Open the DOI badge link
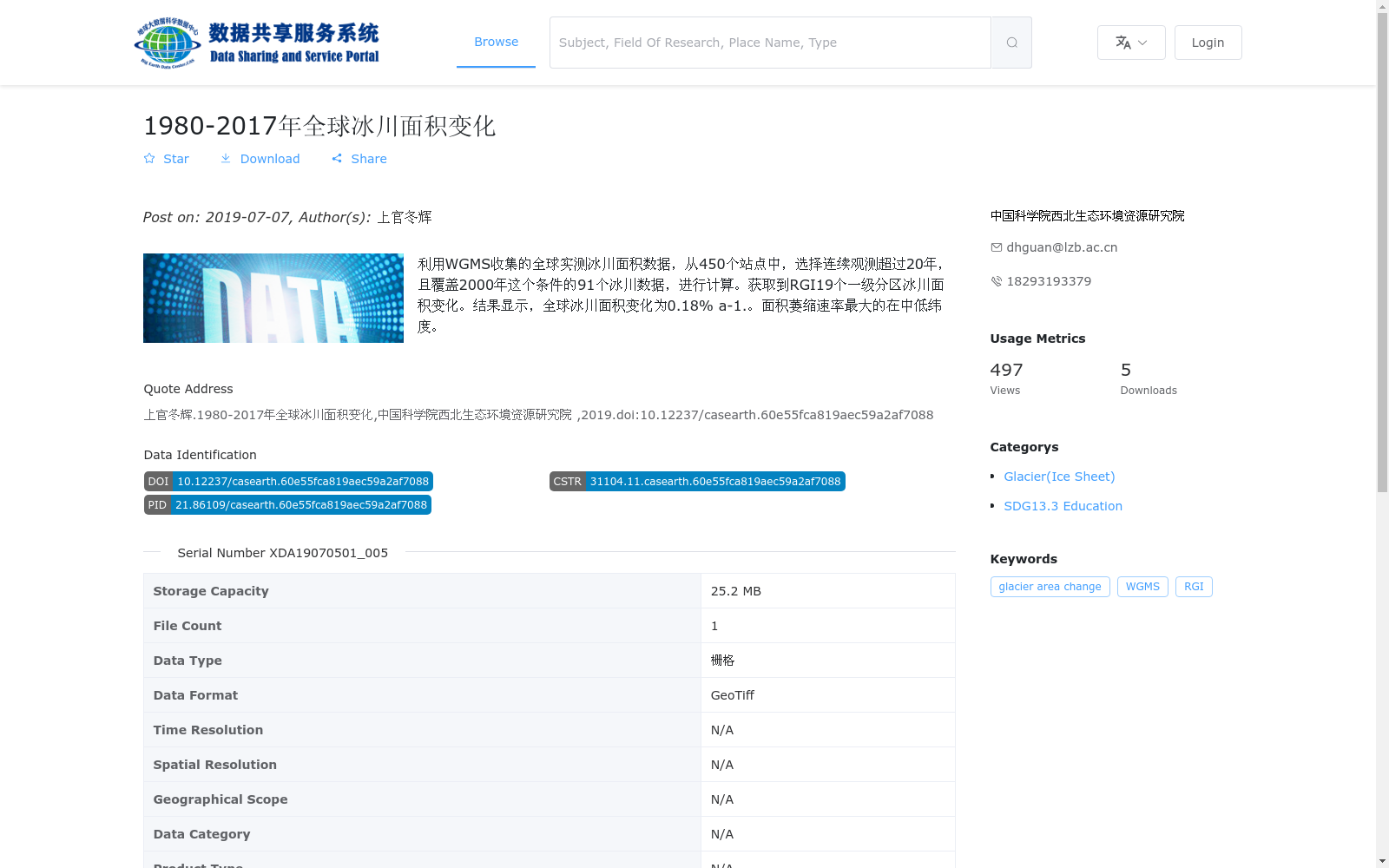Viewport: 1389px width, 868px height. coord(288,482)
